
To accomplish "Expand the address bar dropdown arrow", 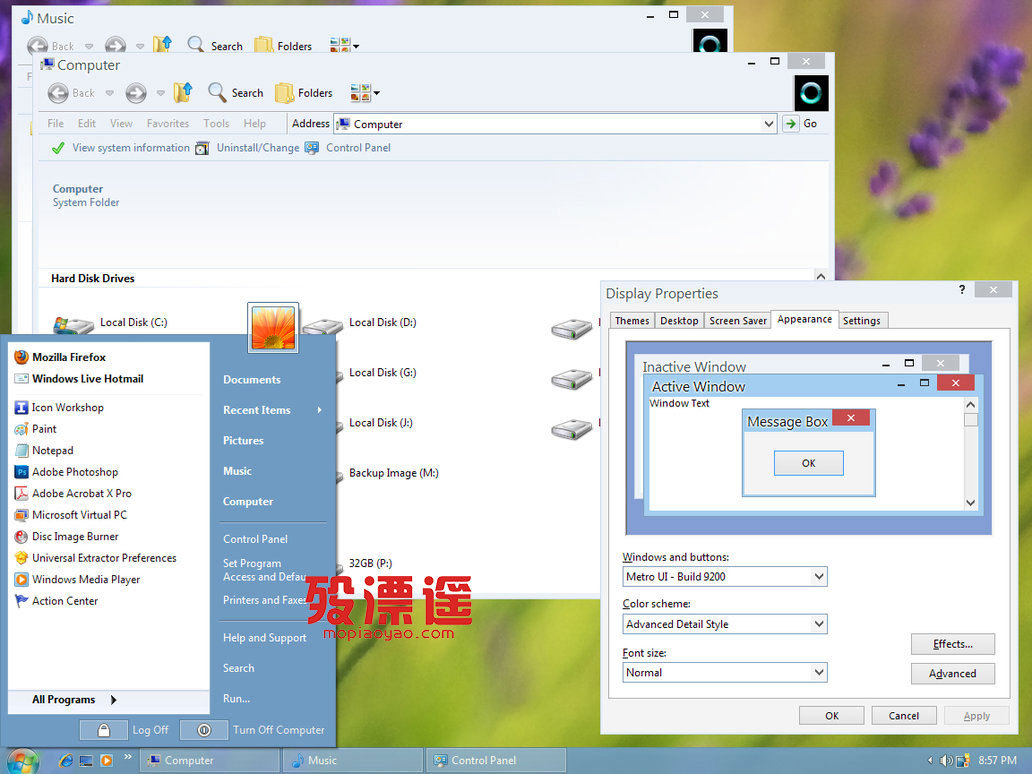I will [x=768, y=124].
